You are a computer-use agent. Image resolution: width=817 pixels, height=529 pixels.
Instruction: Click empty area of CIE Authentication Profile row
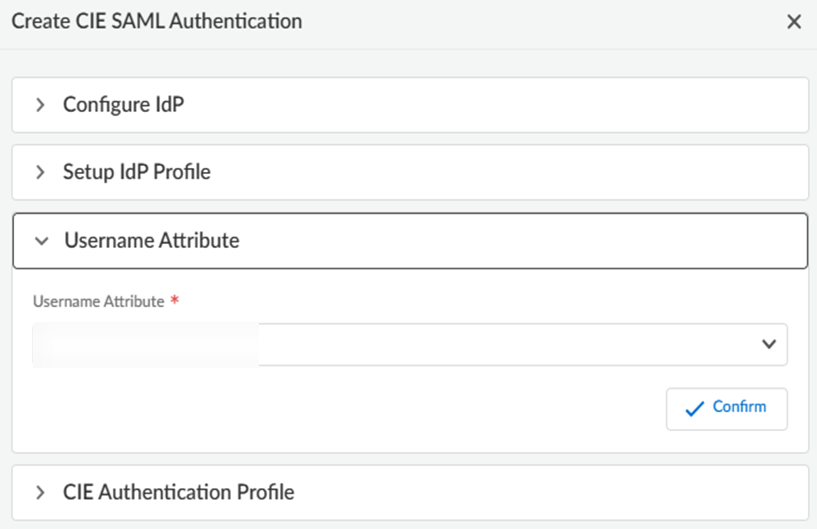pyautogui.click(x=550, y=492)
